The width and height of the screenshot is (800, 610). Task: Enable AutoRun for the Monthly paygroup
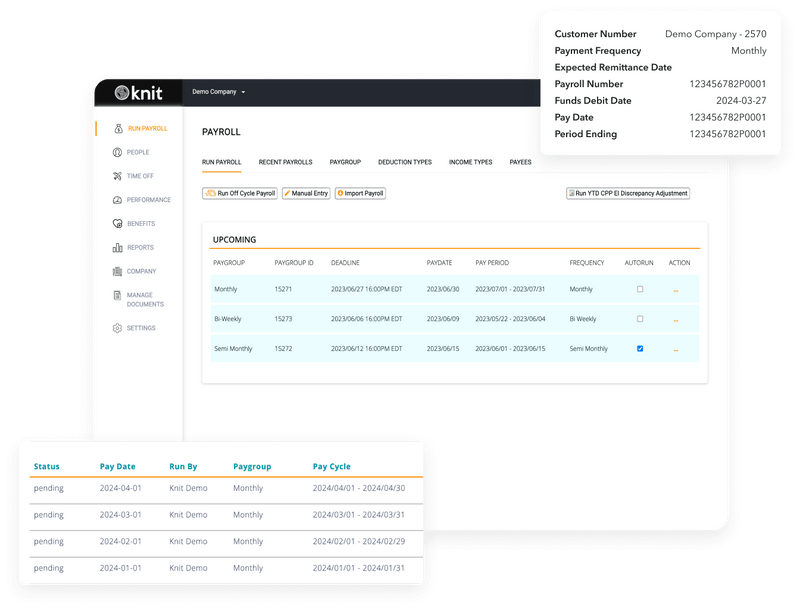click(x=640, y=289)
